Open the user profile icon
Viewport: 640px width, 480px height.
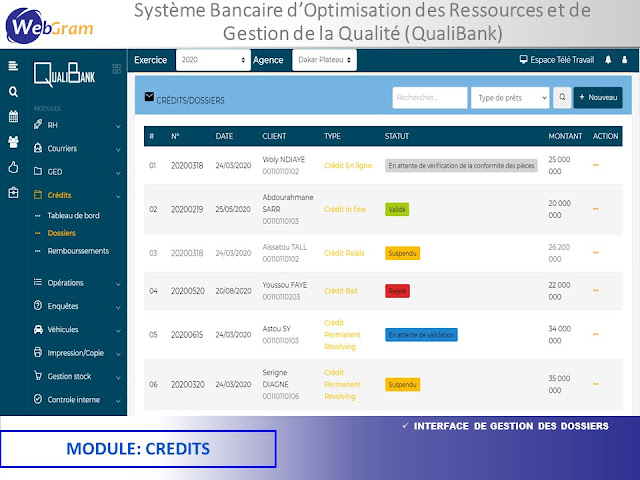[x=624, y=60]
